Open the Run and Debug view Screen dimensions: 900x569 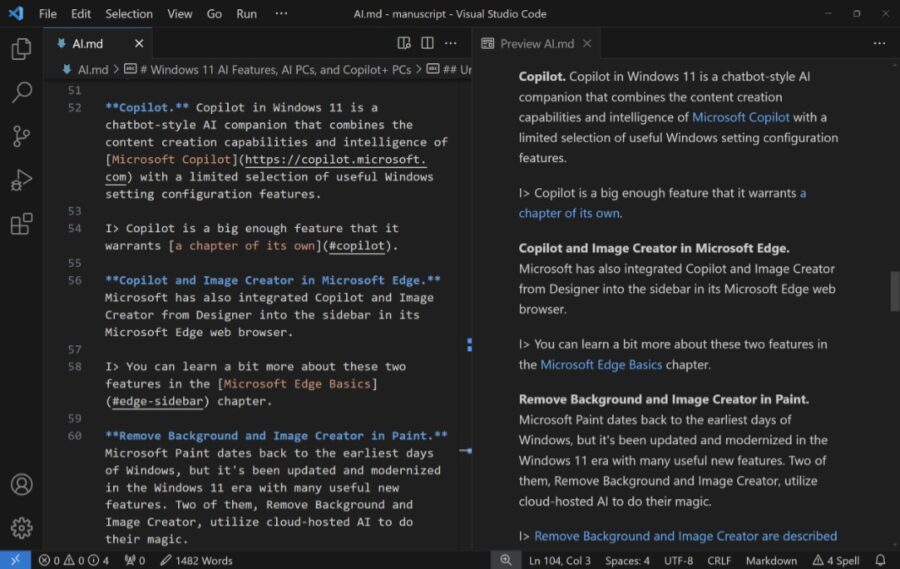coord(21,181)
